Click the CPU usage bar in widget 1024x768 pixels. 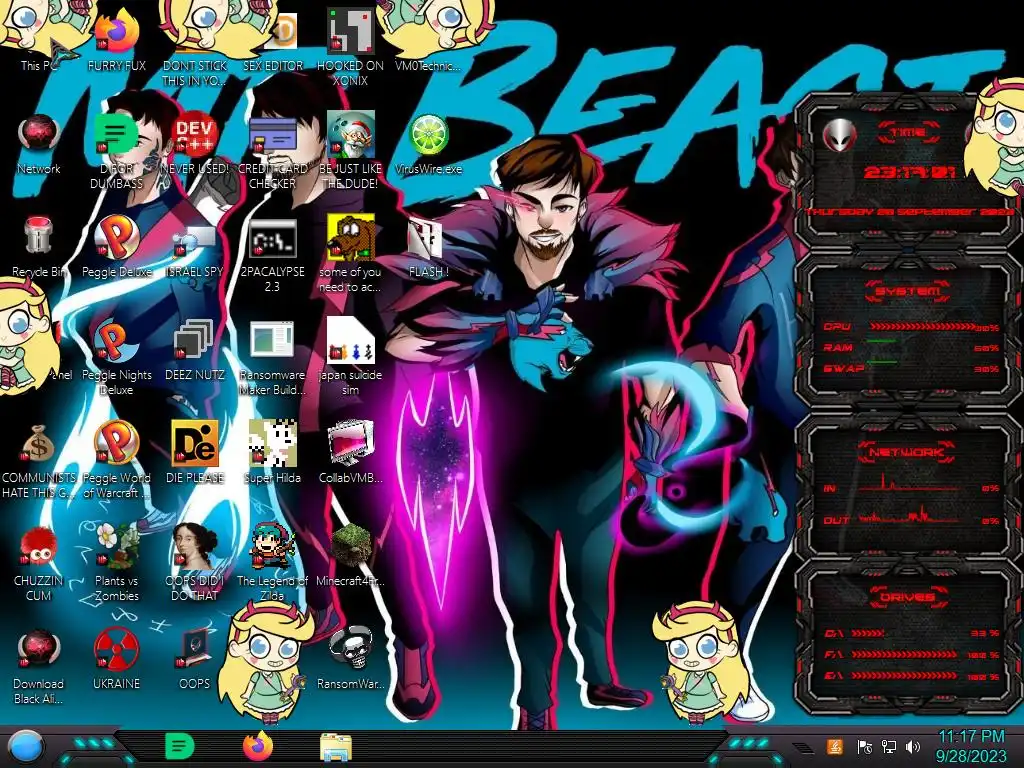(x=921, y=327)
